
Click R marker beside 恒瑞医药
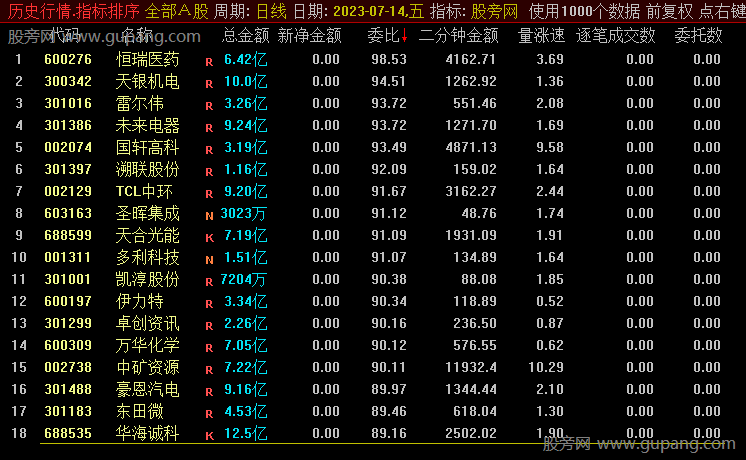(x=209, y=62)
